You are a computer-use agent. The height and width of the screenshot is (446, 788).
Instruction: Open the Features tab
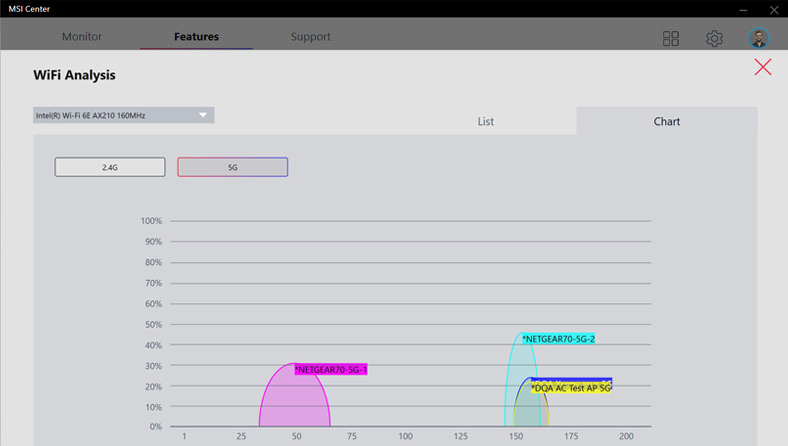click(196, 37)
